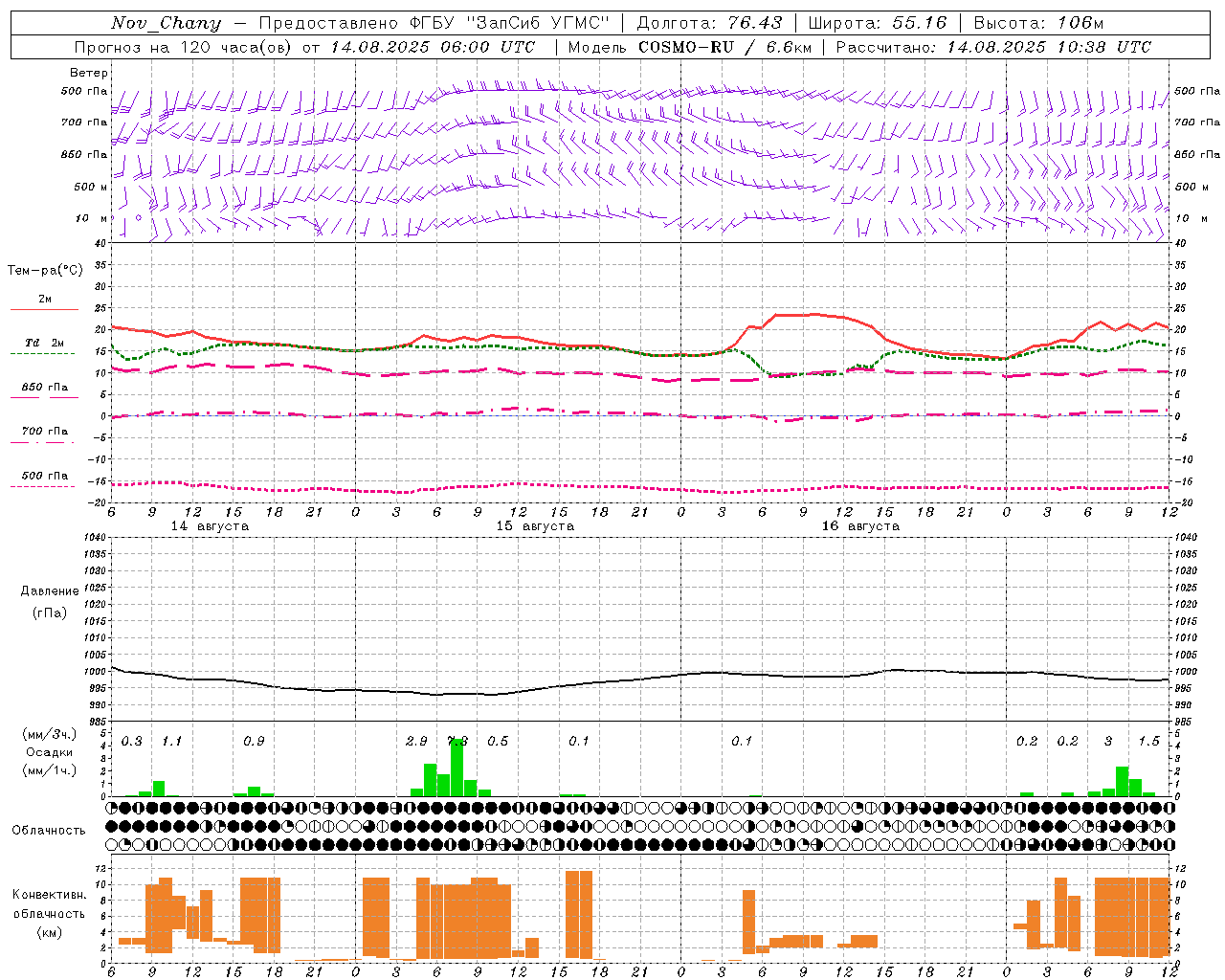Click "Прогноз на 120 часа(ов)" text
This screenshot has height=980, width=1225.
184,47
